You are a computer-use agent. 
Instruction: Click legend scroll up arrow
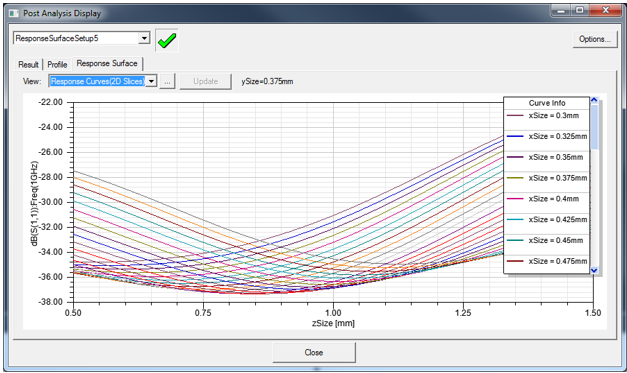[594, 100]
